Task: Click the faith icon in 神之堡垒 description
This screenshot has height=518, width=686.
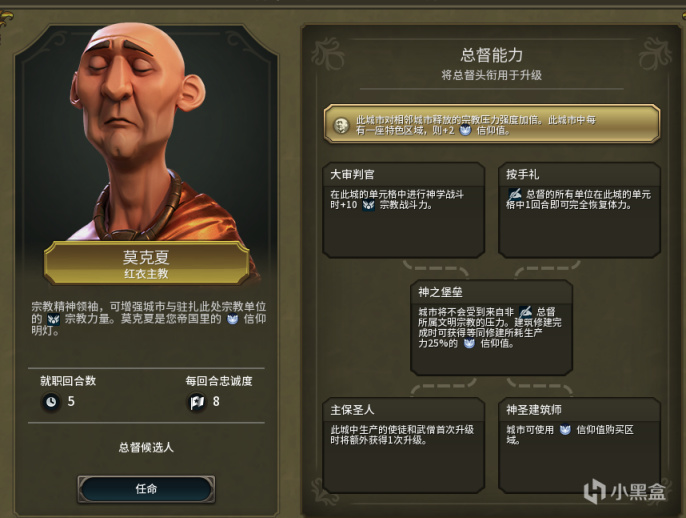Action: pos(469,343)
